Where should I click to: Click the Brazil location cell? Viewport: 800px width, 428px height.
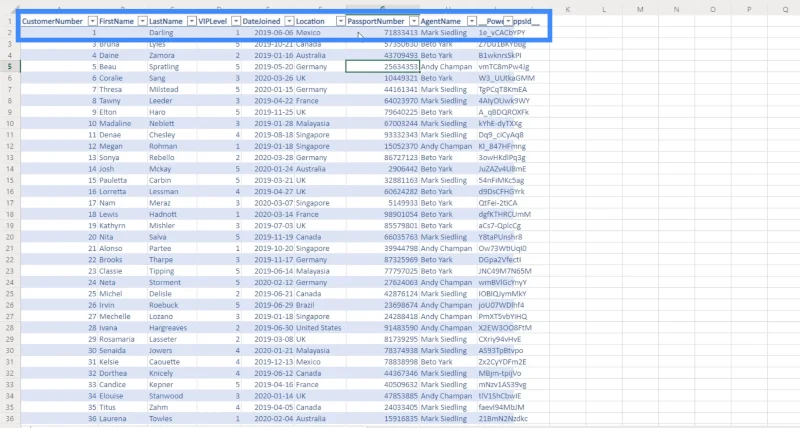pyautogui.click(x=320, y=305)
